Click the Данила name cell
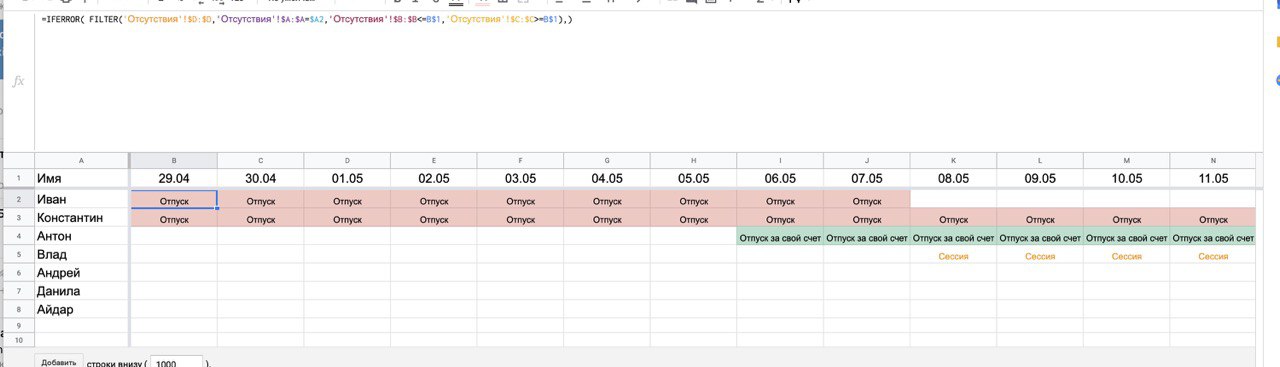Image resolution: width=1280 pixels, height=367 pixels. click(x=81, y=292)
